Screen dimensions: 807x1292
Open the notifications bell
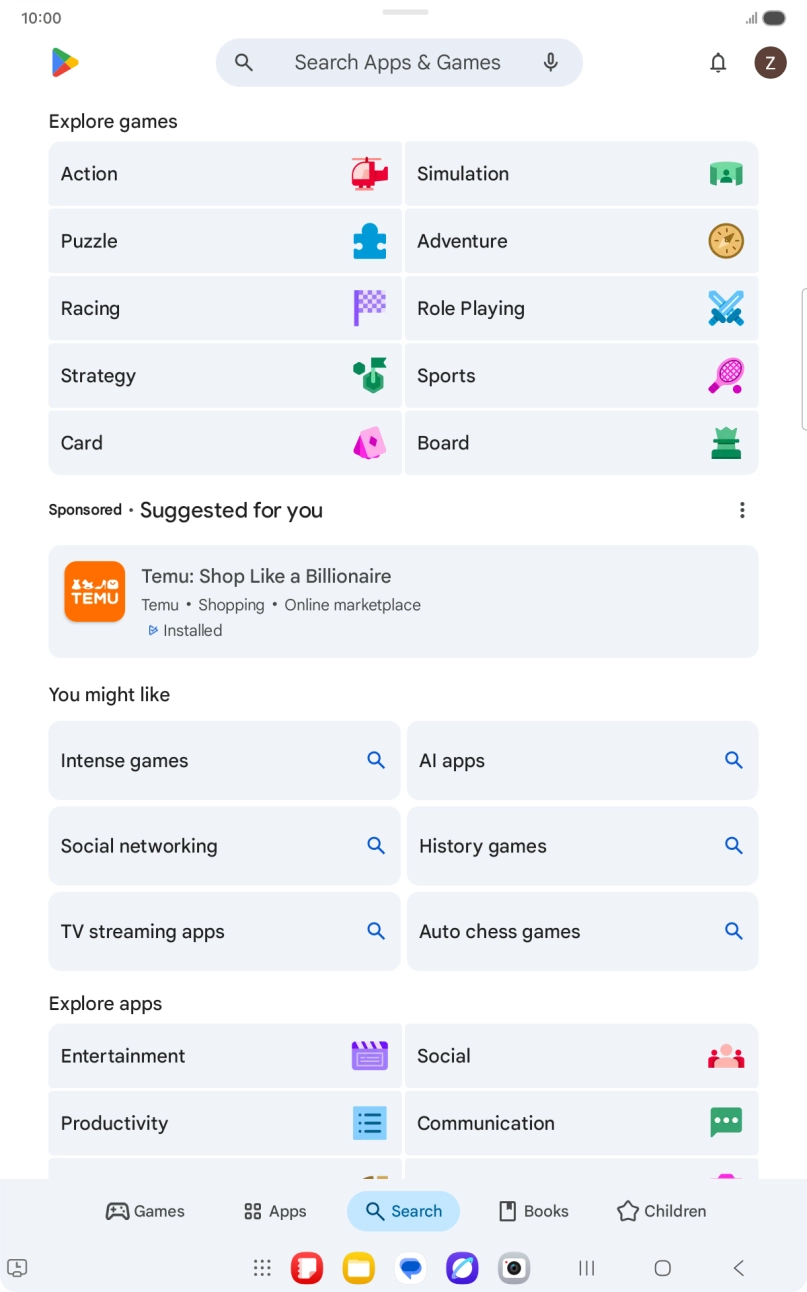(x=718, y=63)
